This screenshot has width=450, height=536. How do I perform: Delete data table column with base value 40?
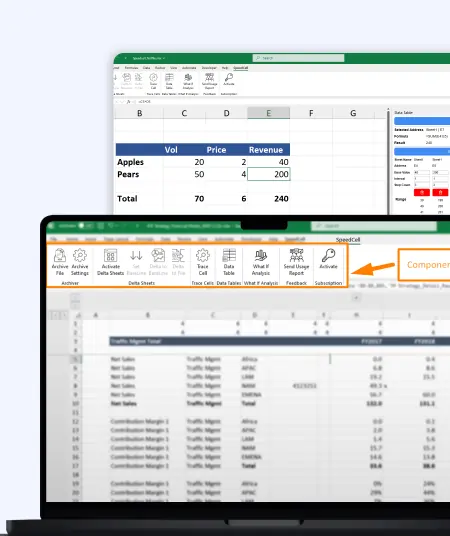(x=422, y=192)
